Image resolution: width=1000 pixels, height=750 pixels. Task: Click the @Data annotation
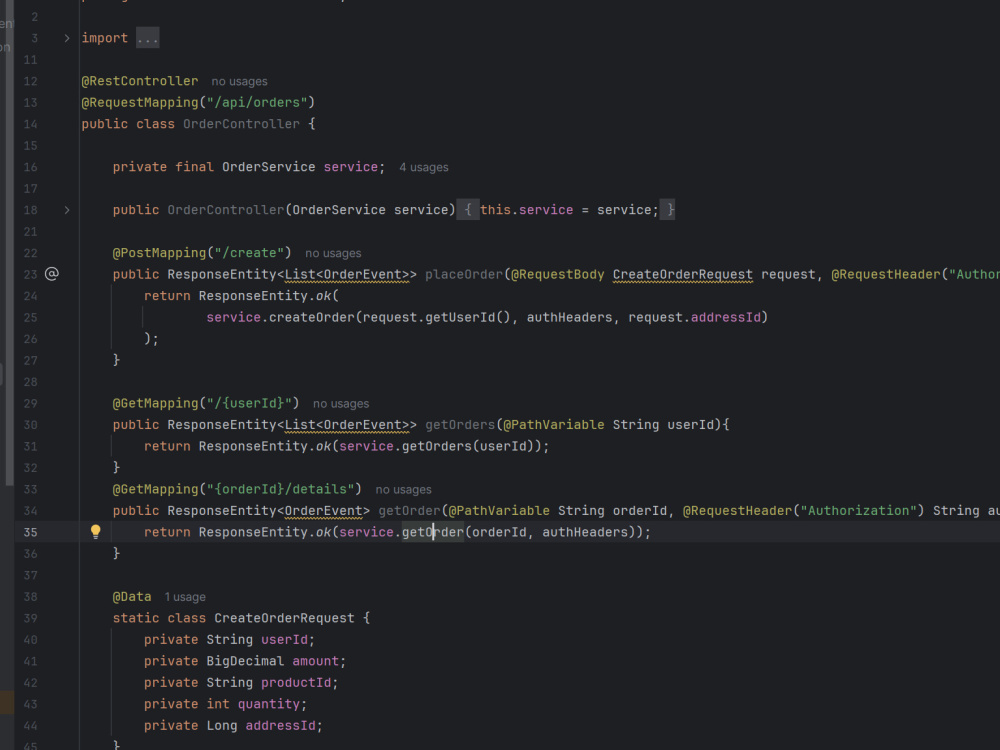click(x=132, y=597)
